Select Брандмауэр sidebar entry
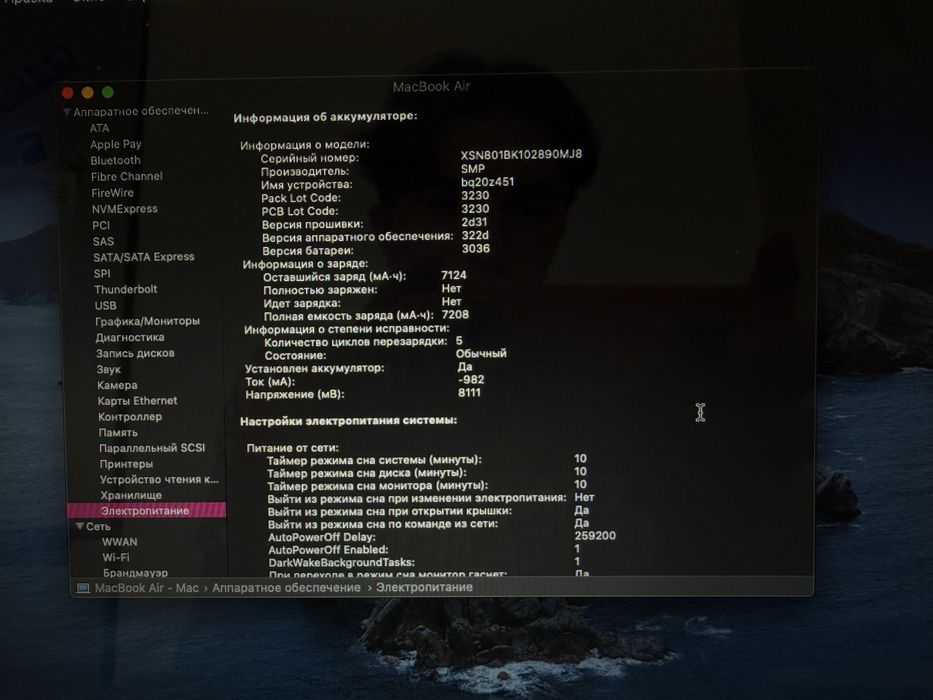 pyautogui.click(x=135, y=572)
